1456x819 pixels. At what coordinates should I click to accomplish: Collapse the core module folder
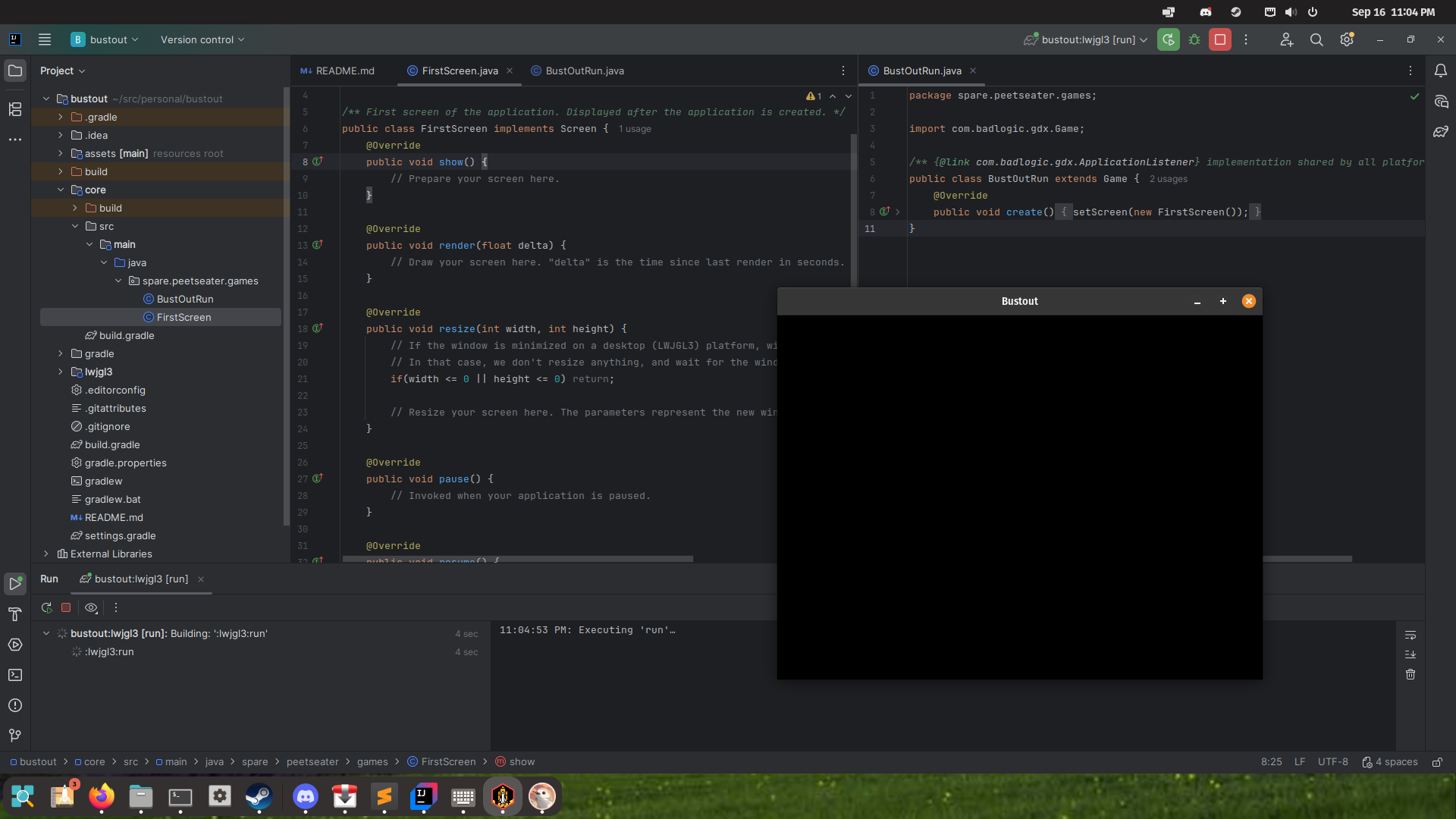pyautogui.click(x=61, y=190)
